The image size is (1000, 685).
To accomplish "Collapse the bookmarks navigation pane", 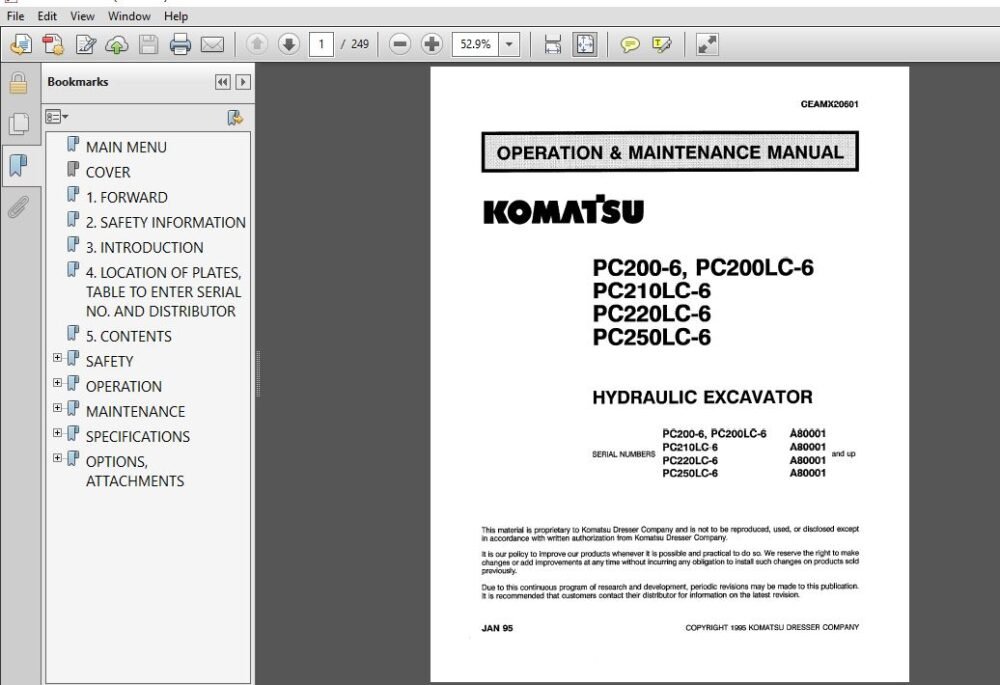I will [223, 82].
